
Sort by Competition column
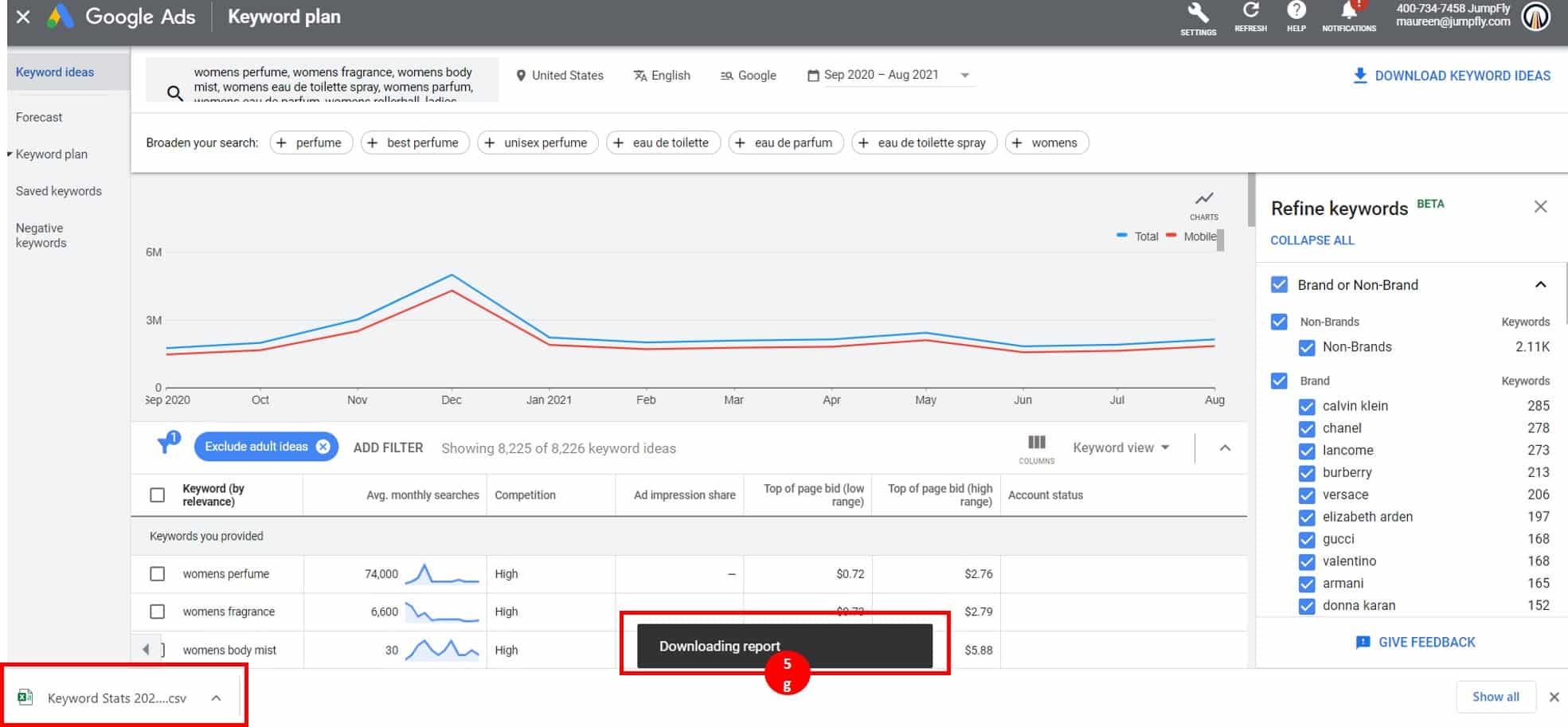point(525,495)
